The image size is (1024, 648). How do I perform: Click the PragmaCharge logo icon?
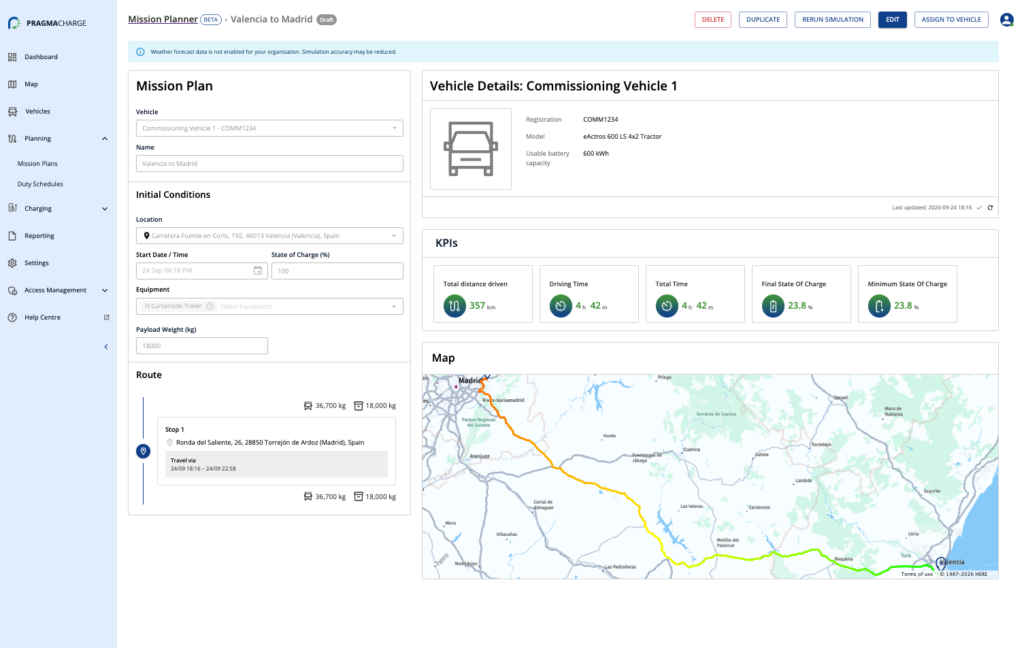click(x=14, y=23)
